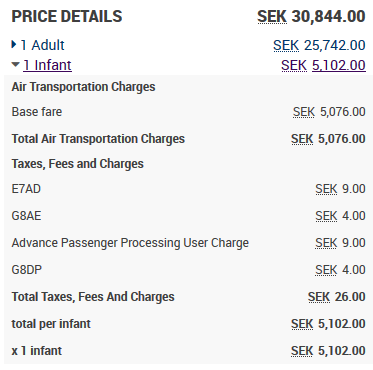Select the Base fare amount SEK 5,076.00

pos(329,112)
